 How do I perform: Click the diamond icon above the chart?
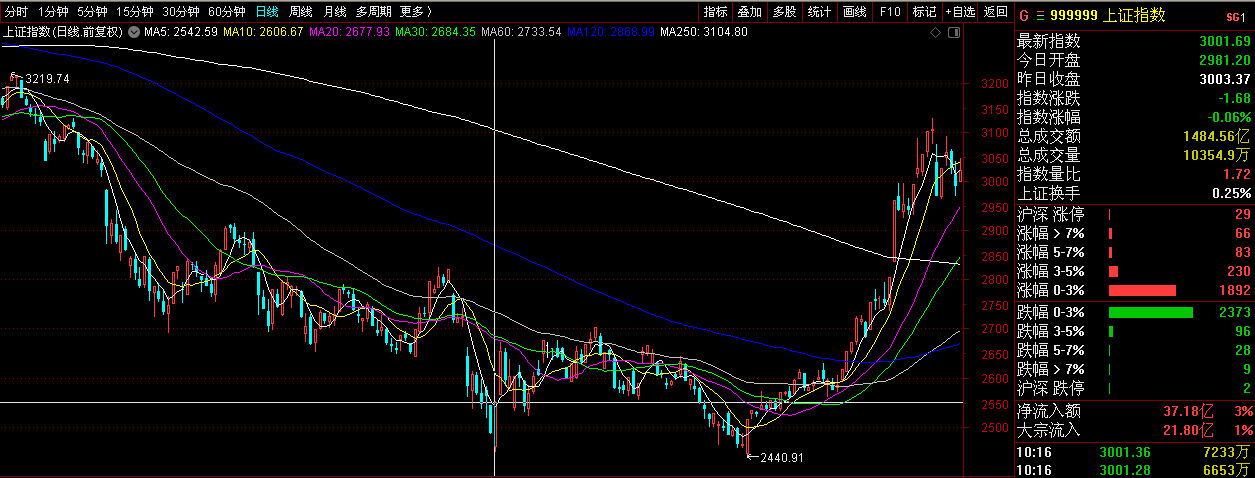pyautogui.click(x=937, y=32)
